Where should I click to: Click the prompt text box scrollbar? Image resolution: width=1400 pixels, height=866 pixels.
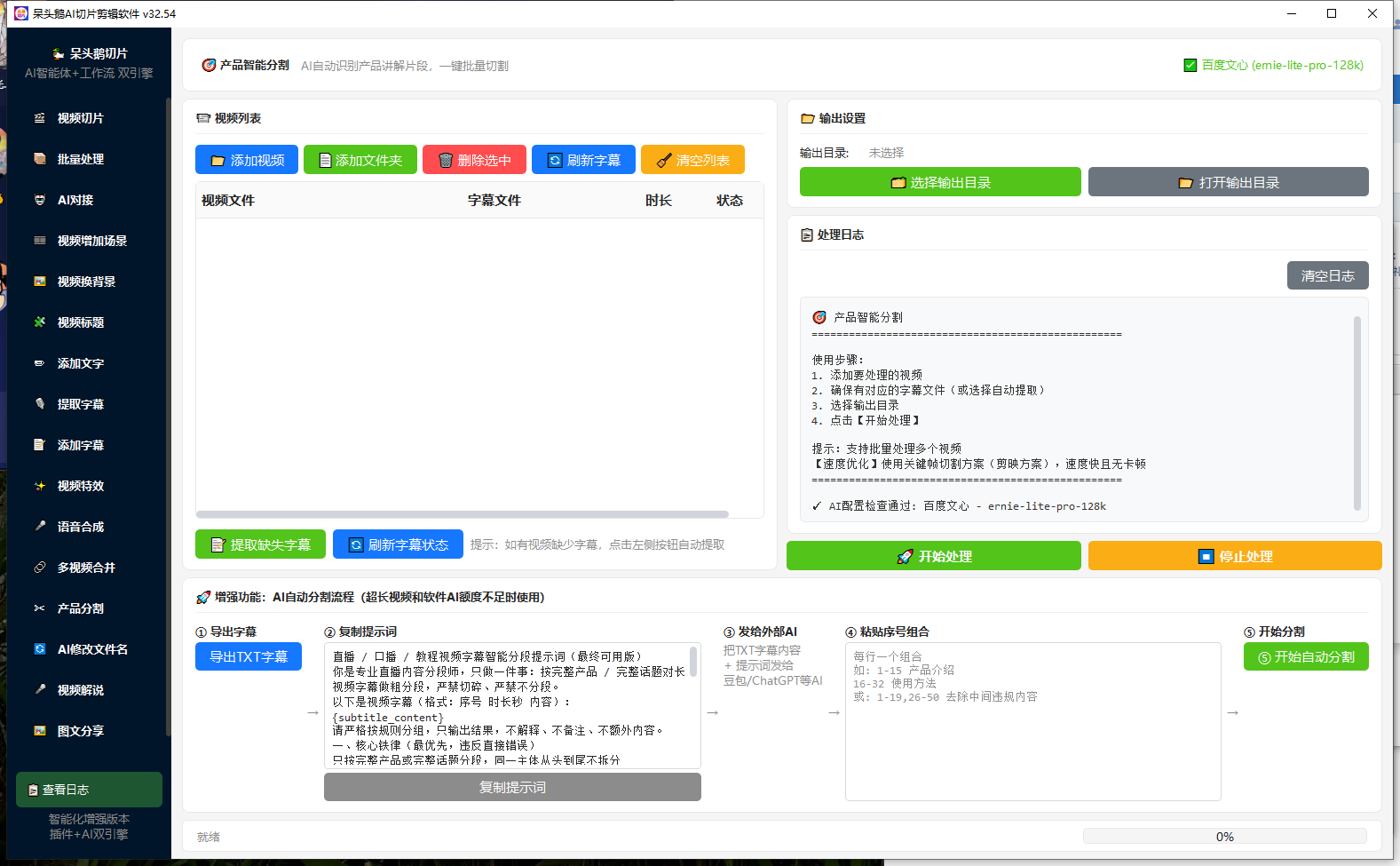(693, 662)
